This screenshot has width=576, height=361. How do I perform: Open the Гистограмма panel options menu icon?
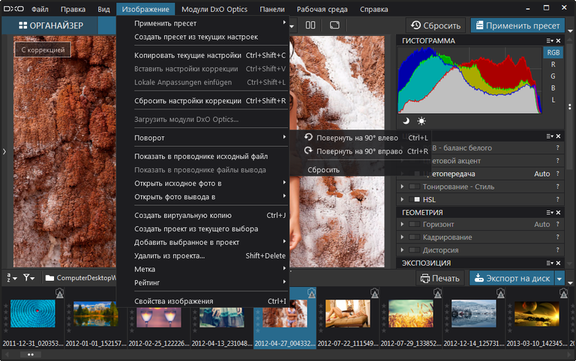550,41
